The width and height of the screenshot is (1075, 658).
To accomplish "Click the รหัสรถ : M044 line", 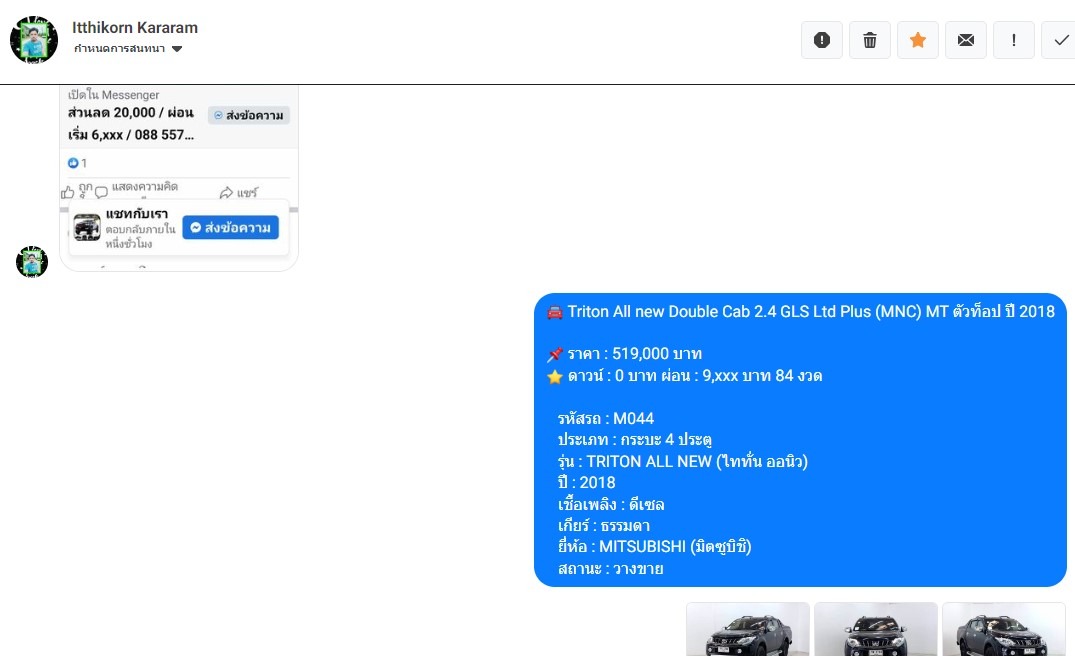I will pyautogui.click(x=606, y=419).
